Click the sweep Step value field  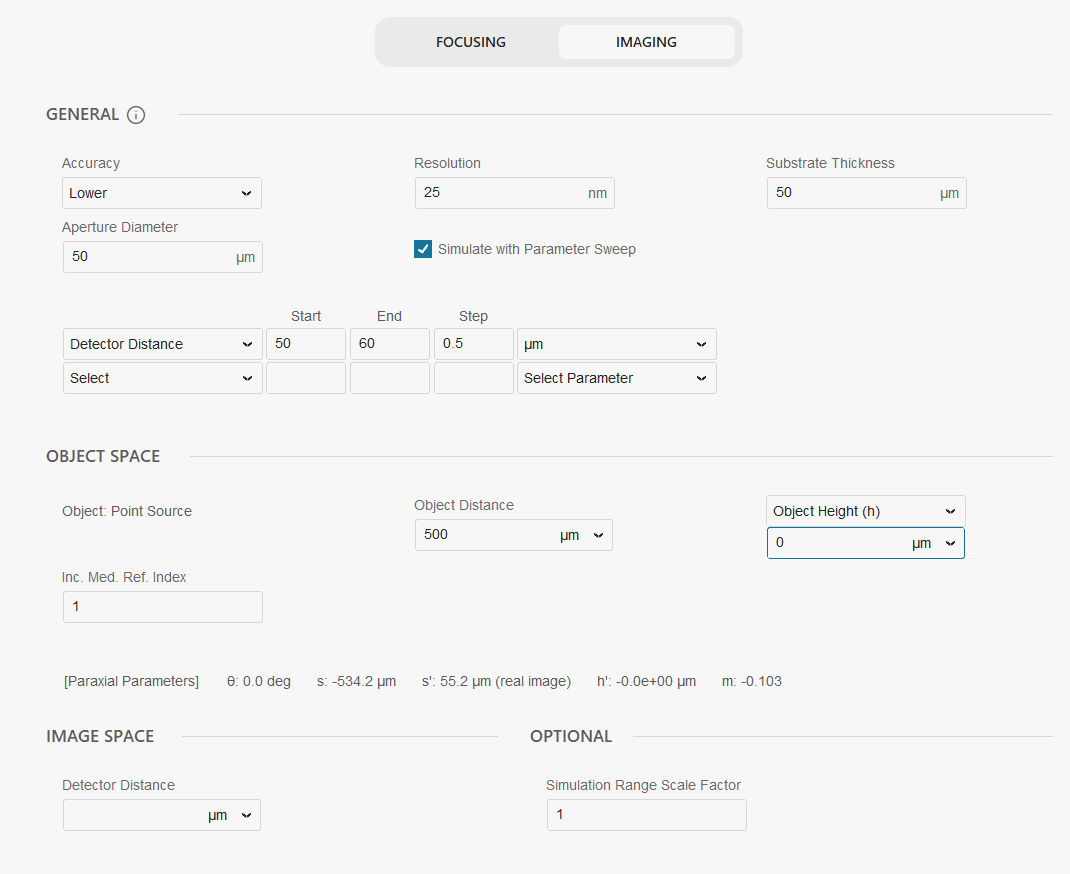pyautogui.click(x=473, y=344)
